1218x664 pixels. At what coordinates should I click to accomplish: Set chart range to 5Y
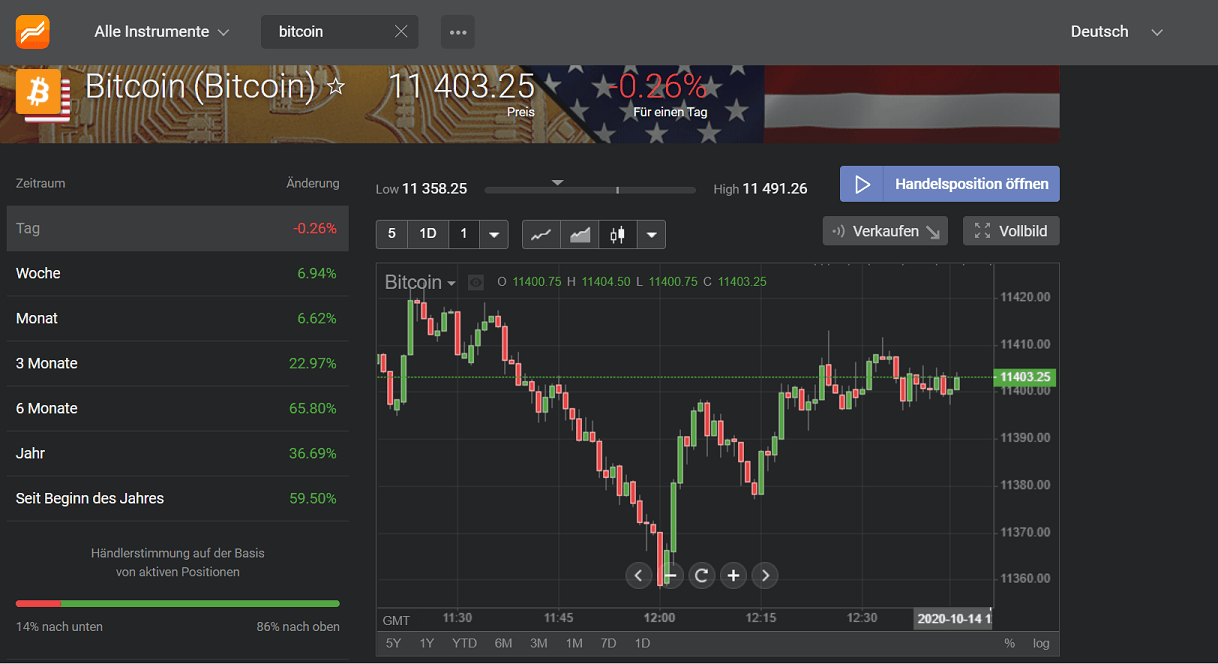[x=393, y=643]
